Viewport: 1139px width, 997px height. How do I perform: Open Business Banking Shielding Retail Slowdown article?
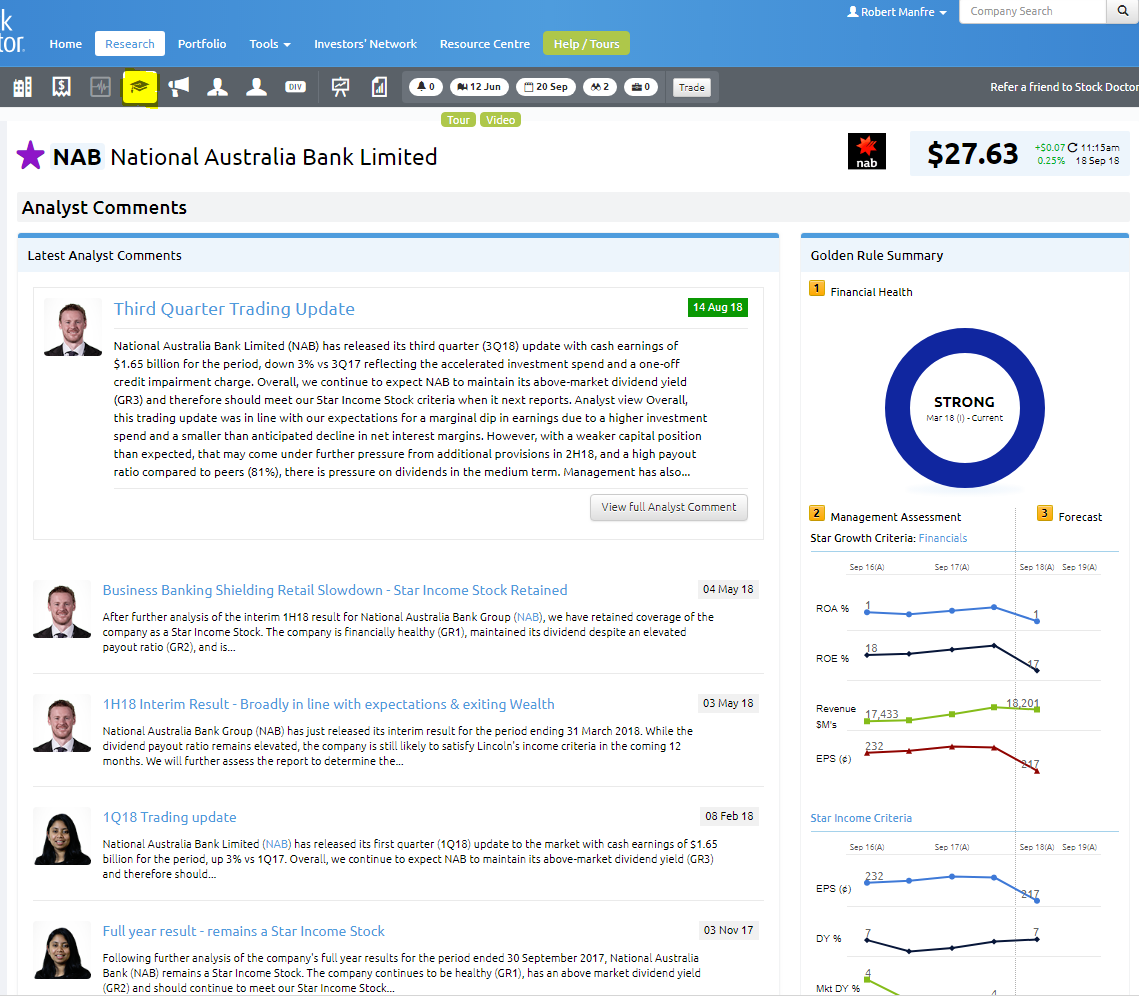[x=335, y=590]
